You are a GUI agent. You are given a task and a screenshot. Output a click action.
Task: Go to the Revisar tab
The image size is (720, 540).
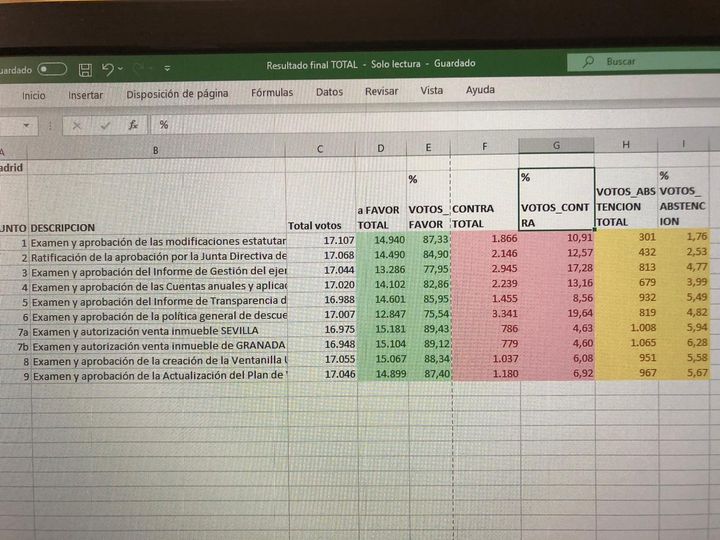(x=381, y=91)
